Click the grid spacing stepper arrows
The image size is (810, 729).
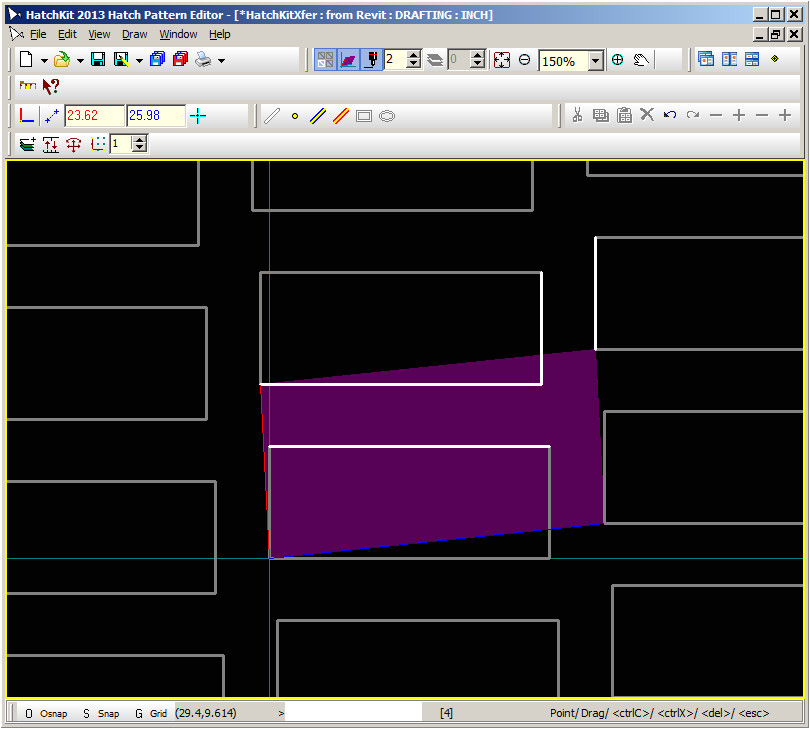pos(139,144)
